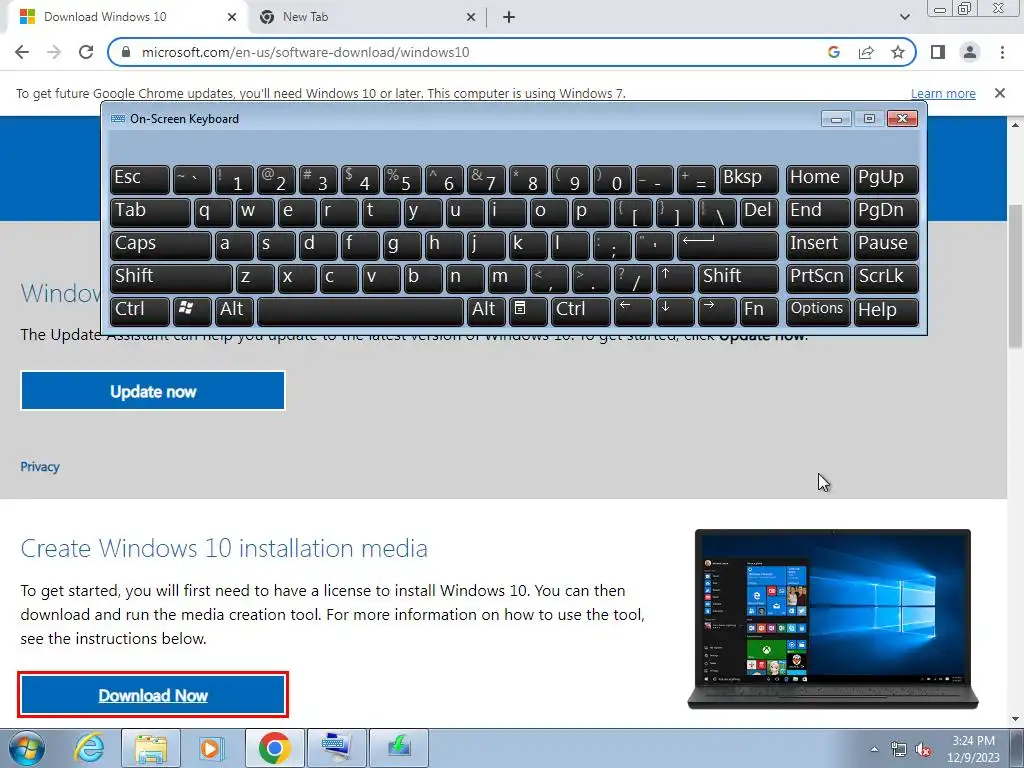Viewport: 1024px width, 768px height.
Task: Dismiss the Chrome update notification bar
Action: (x=1000, y=93)
